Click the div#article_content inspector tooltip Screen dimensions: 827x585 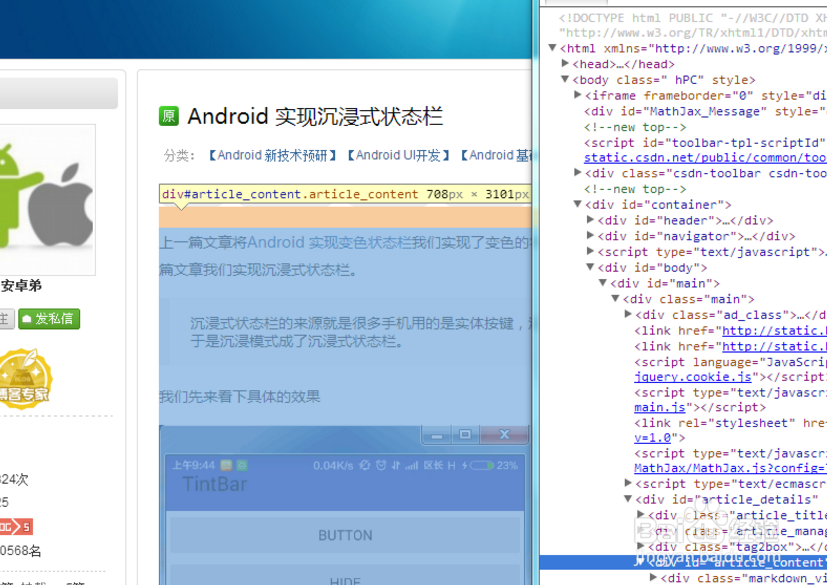pos(345,194)
